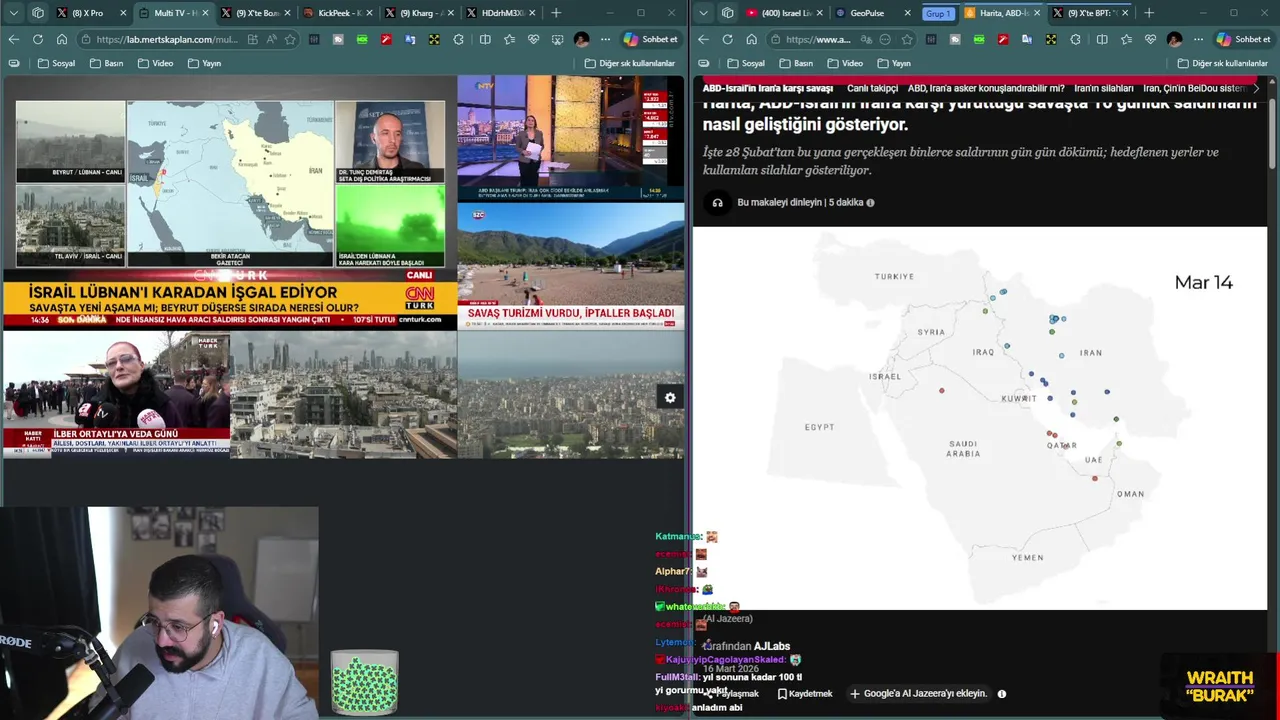The image size is (1280, 720).
Task: Bookmark this page with star in right browser
Action: pyautogui.click(x=906, y=39)
